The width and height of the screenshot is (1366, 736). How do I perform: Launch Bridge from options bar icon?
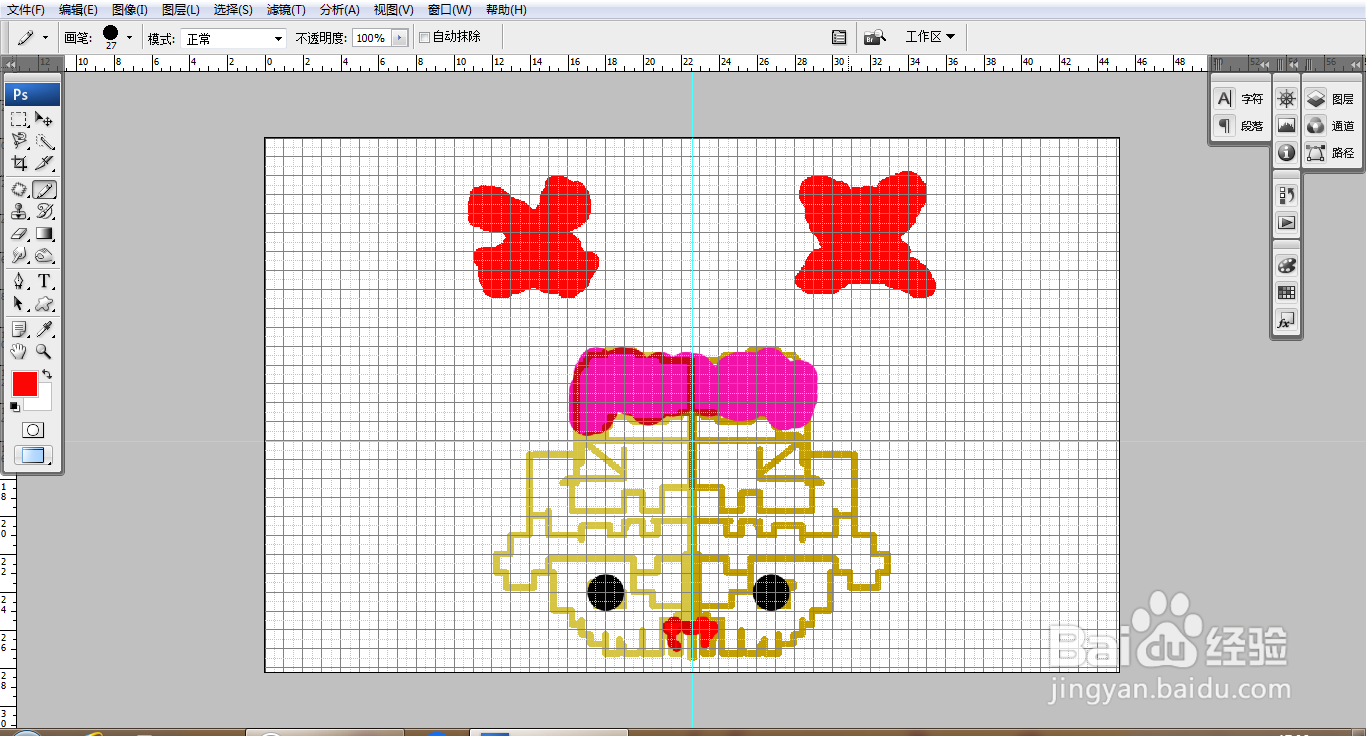(x=875, y=37)
